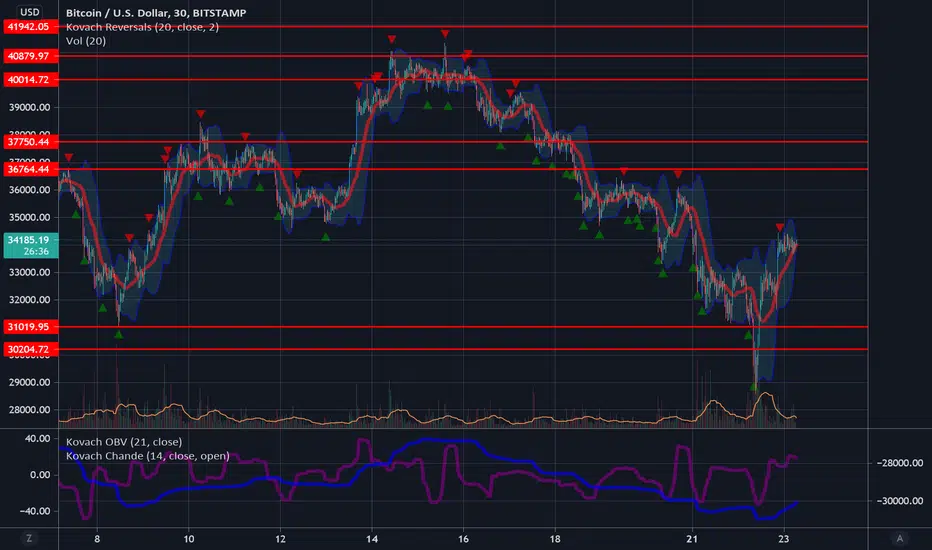Viewport: 932px width, 550px height.
Task: Click the USD currency button
Action: point(29,12)
